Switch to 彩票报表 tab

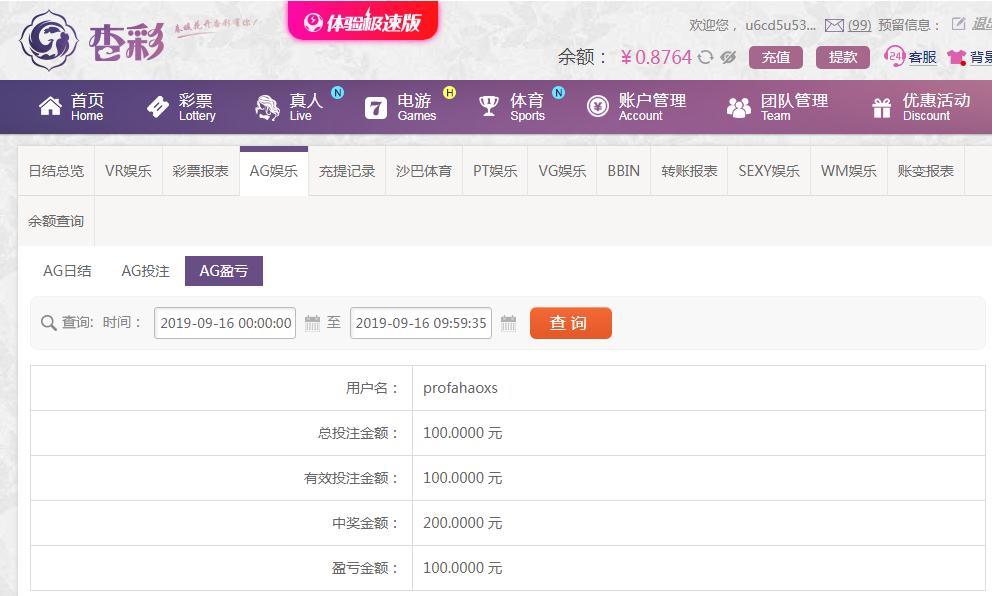tap(201, 171)
